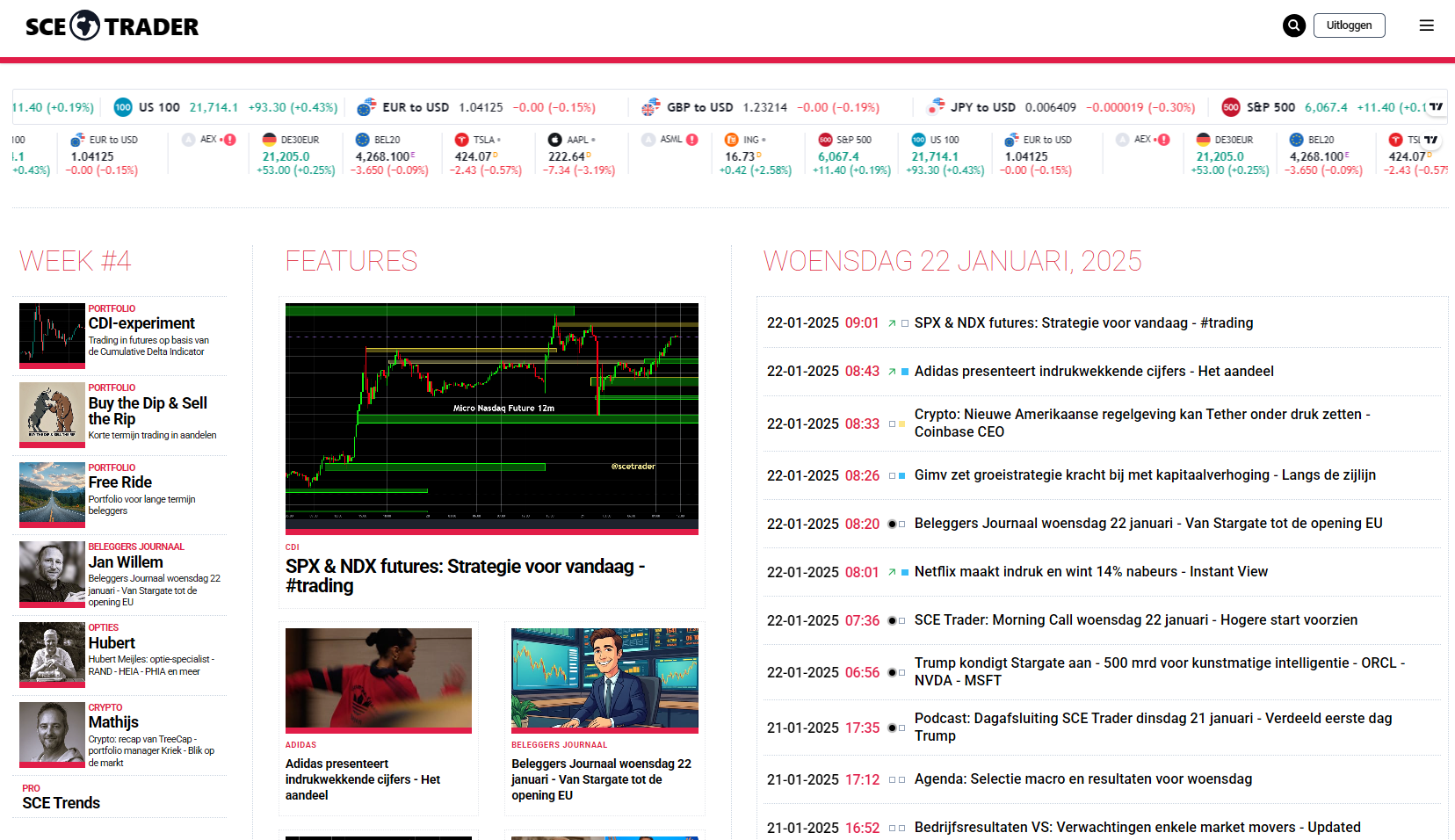Click the JPY to USD flag icon
Viewport: 1455px width, 840px height.
(936, 107)
